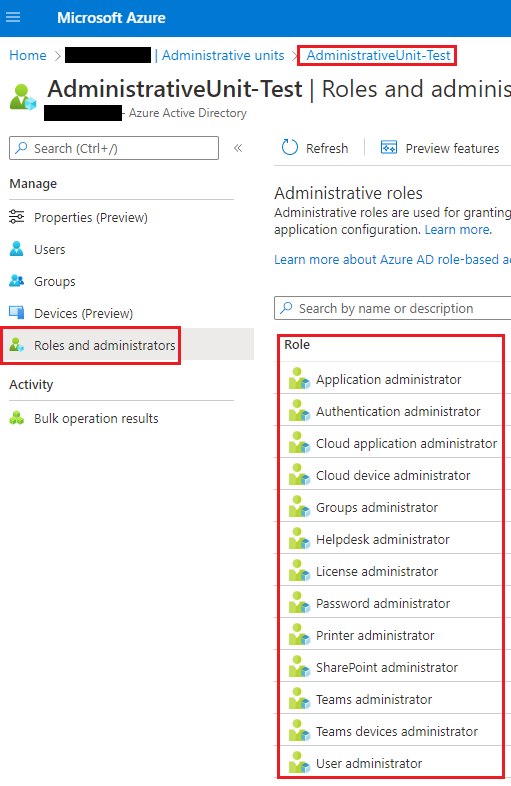Click the Password administrator role icon
The image size is (511, 786).
[299, 604]
